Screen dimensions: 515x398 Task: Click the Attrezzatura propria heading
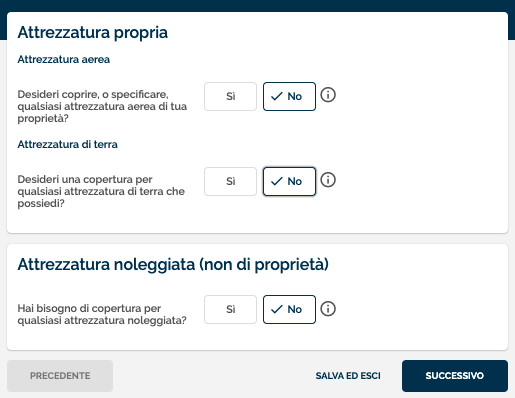93,33
